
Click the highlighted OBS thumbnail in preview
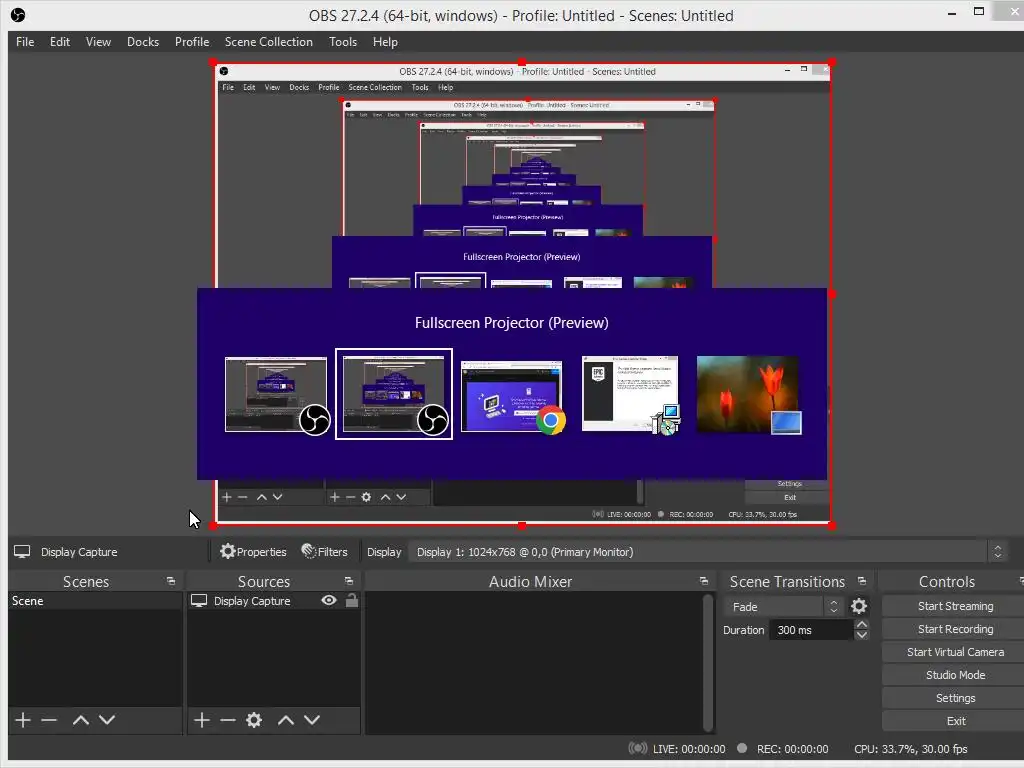[x=394, y=394]
